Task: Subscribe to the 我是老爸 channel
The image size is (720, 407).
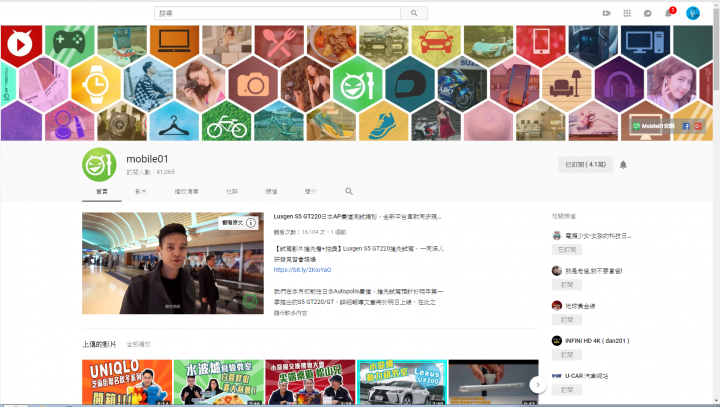Action: point(567,285)
